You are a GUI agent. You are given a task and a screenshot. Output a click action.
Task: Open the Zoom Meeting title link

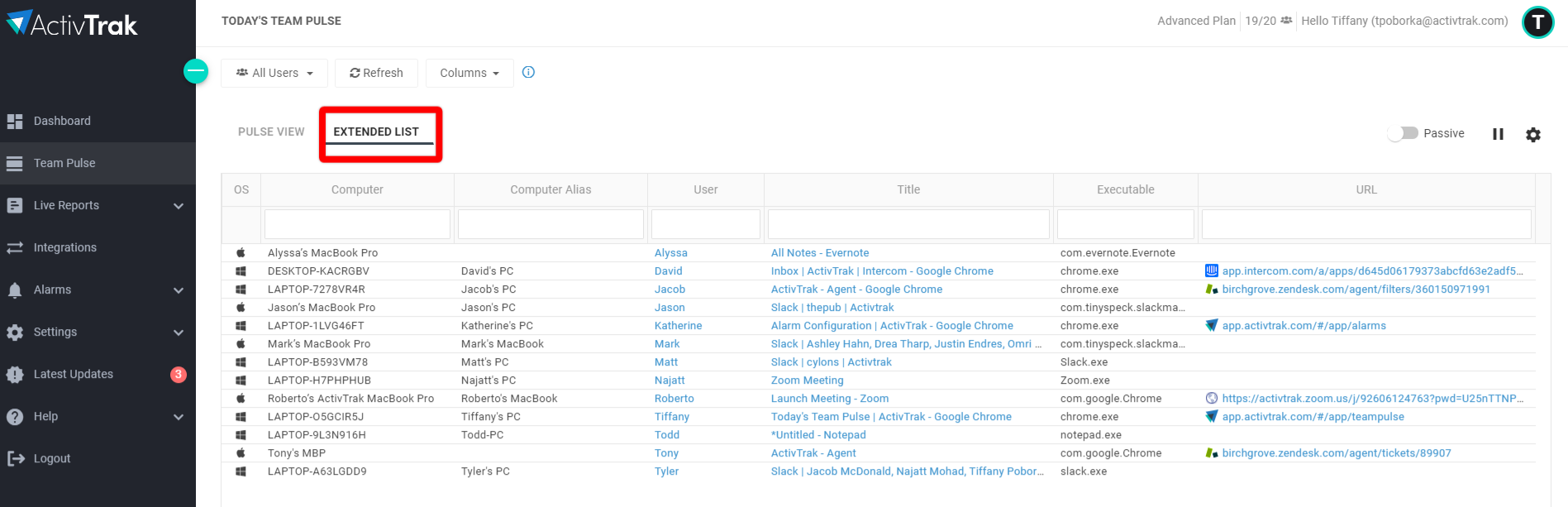coord(807,380)
